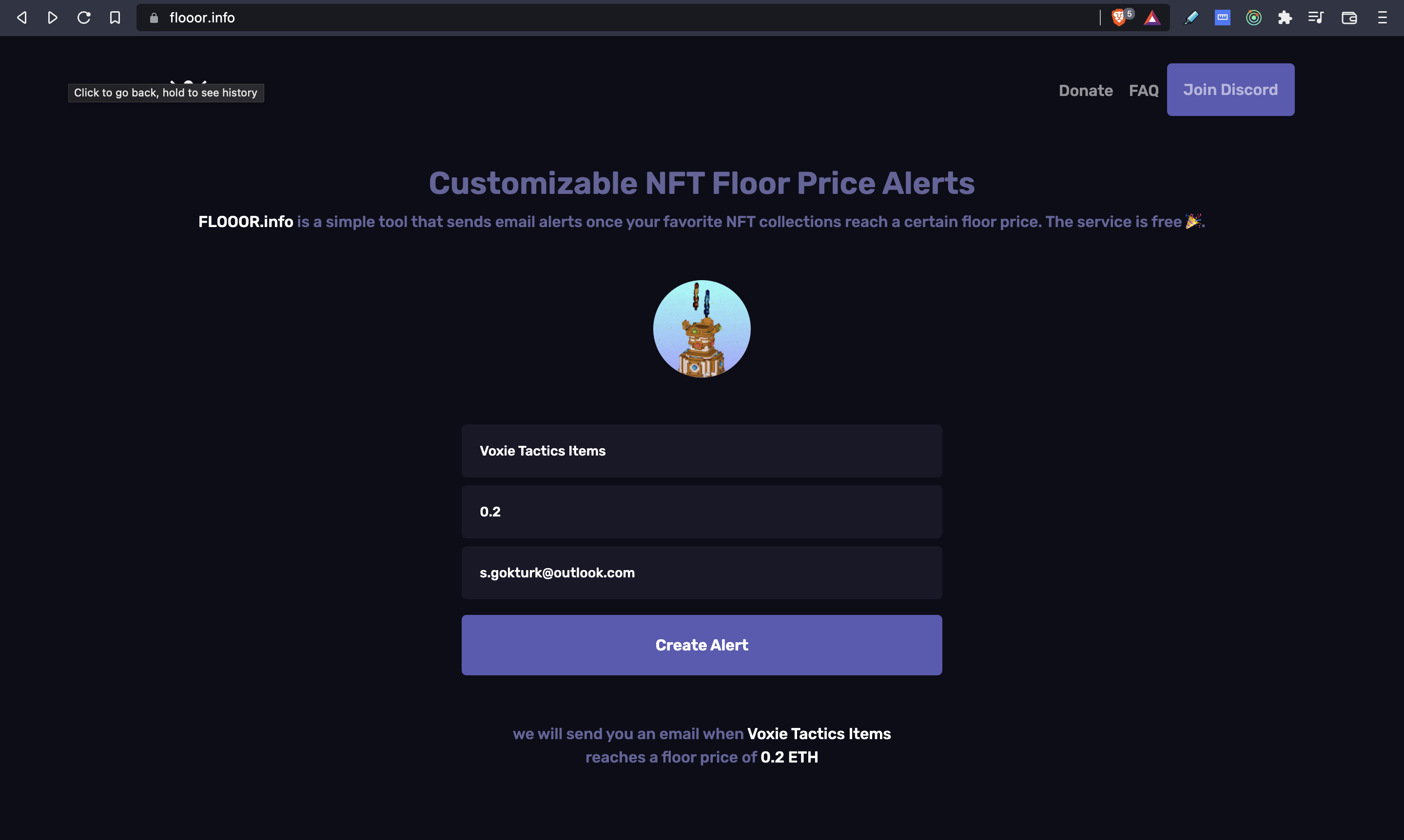The image size is (1404, 840).
Task: Open the Donate page link
Action: (x=1085, y=91)
